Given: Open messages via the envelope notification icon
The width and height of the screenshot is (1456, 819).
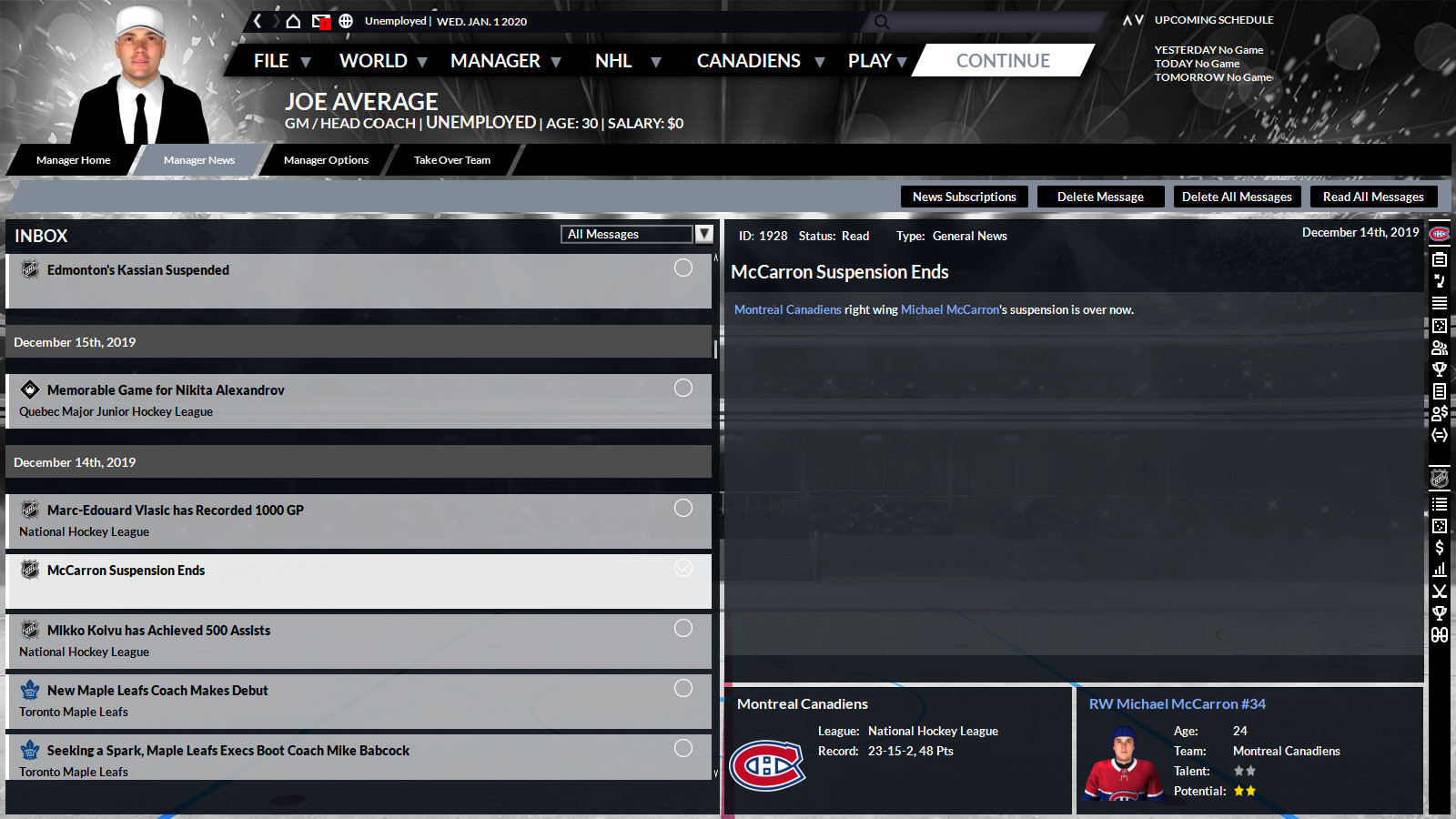Looking at the screenshot, I should pyautogui.click(x=320, y=20).
